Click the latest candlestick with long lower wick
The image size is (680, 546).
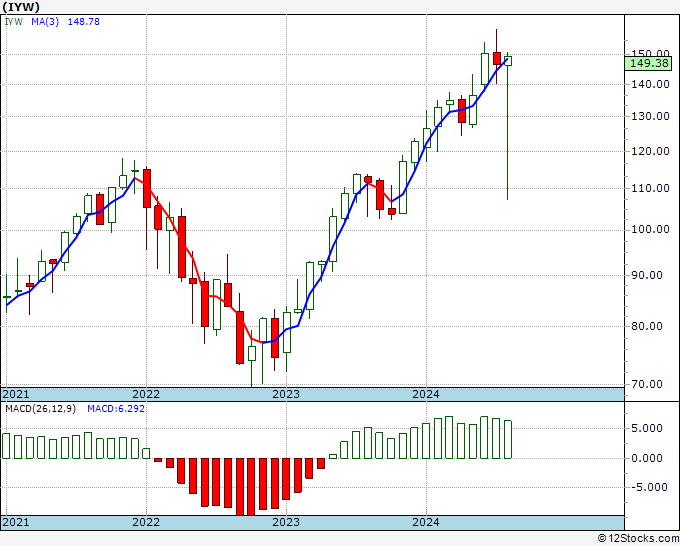point(507,126)
